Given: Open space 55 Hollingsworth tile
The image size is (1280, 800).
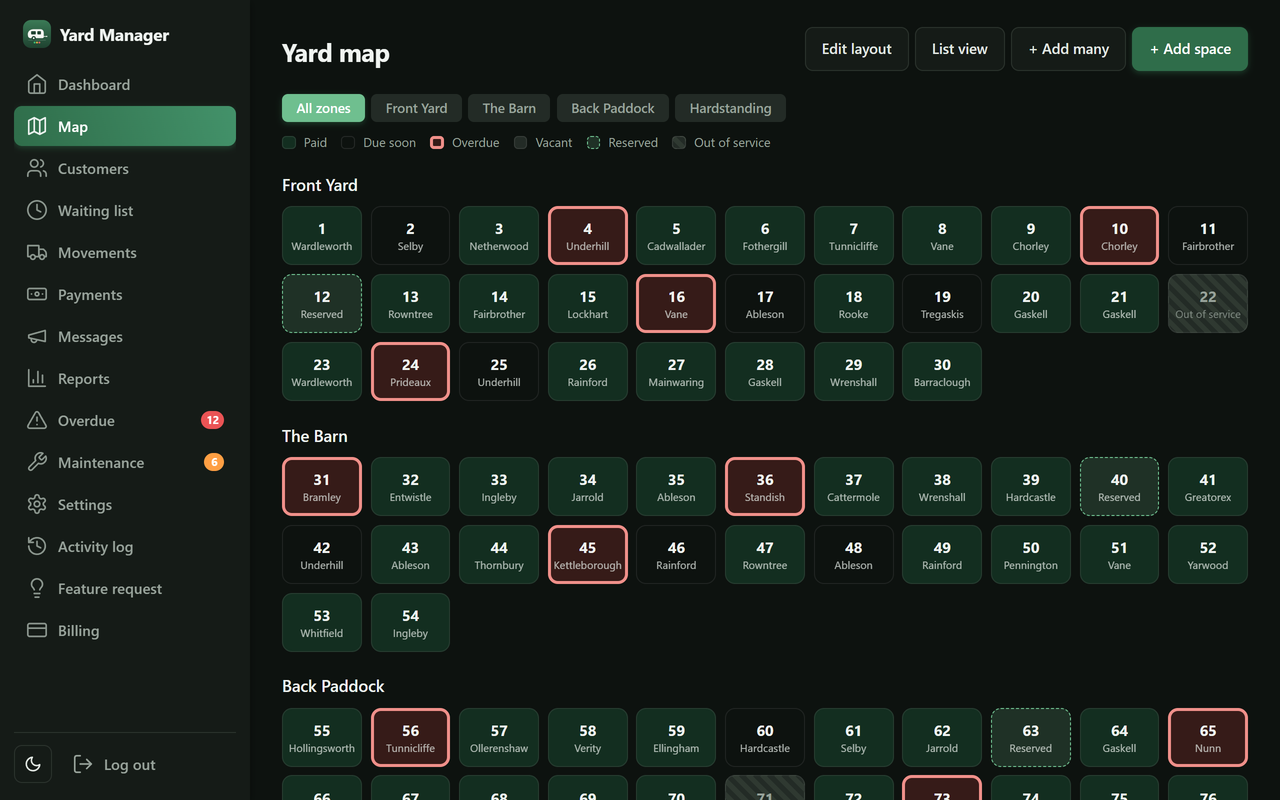Looking at the screenshot, I should point(322,738).
